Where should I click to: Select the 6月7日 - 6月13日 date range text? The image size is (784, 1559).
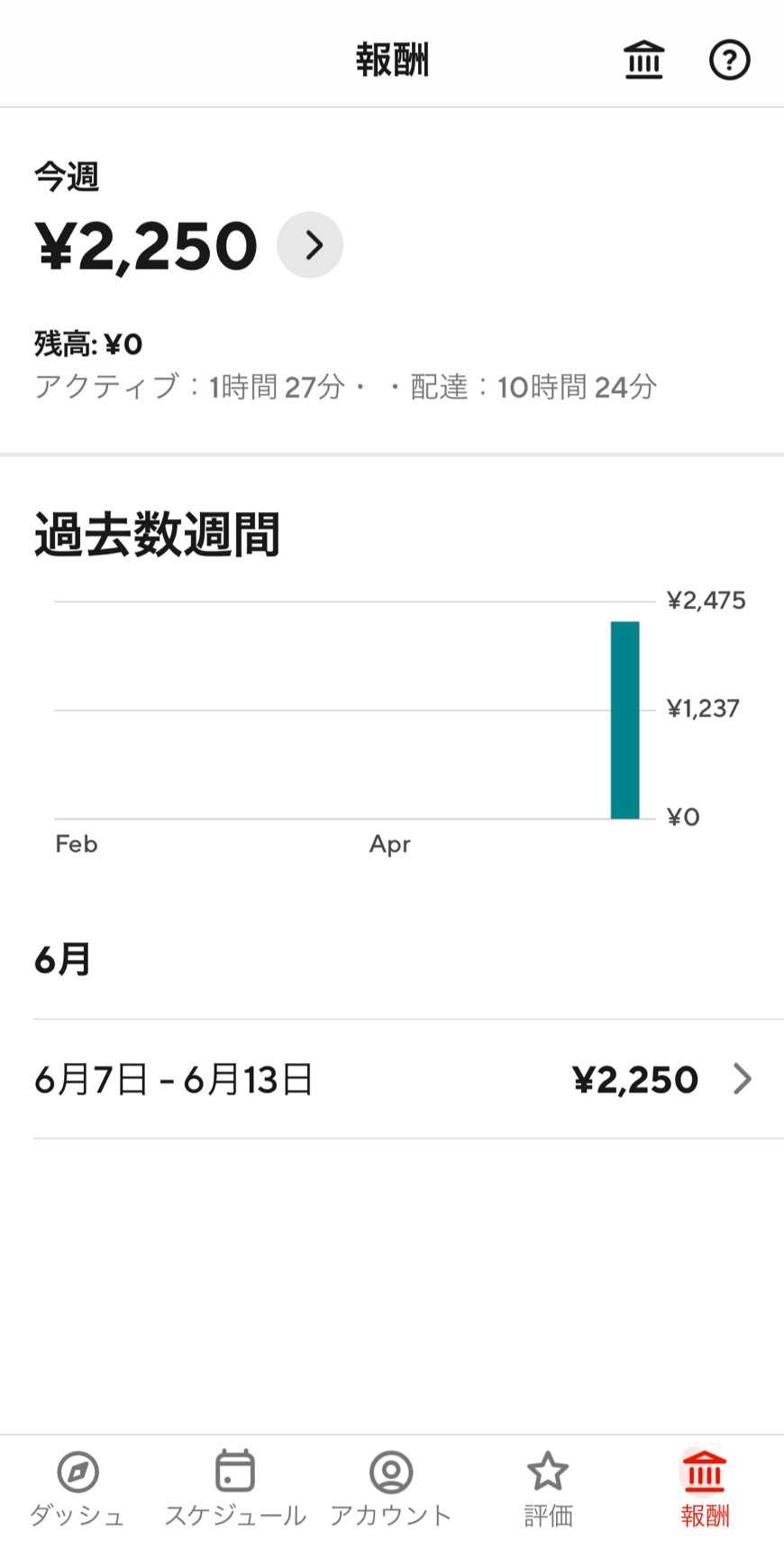173,1079
